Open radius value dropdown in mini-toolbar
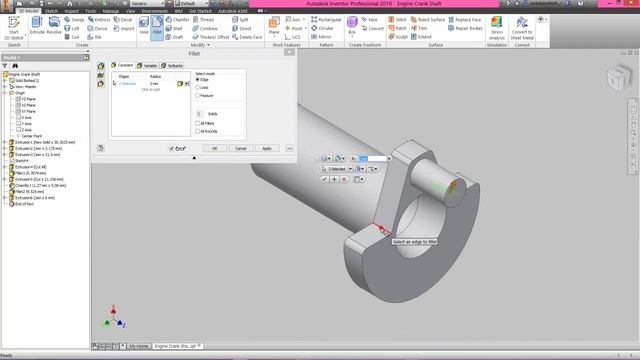This screenshot has height=360, width=640. 389,158
